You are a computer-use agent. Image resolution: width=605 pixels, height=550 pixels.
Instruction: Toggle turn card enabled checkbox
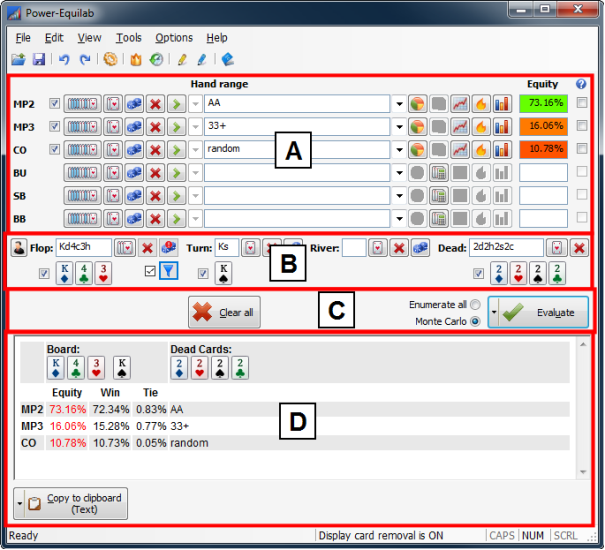(x=203, y=274)
